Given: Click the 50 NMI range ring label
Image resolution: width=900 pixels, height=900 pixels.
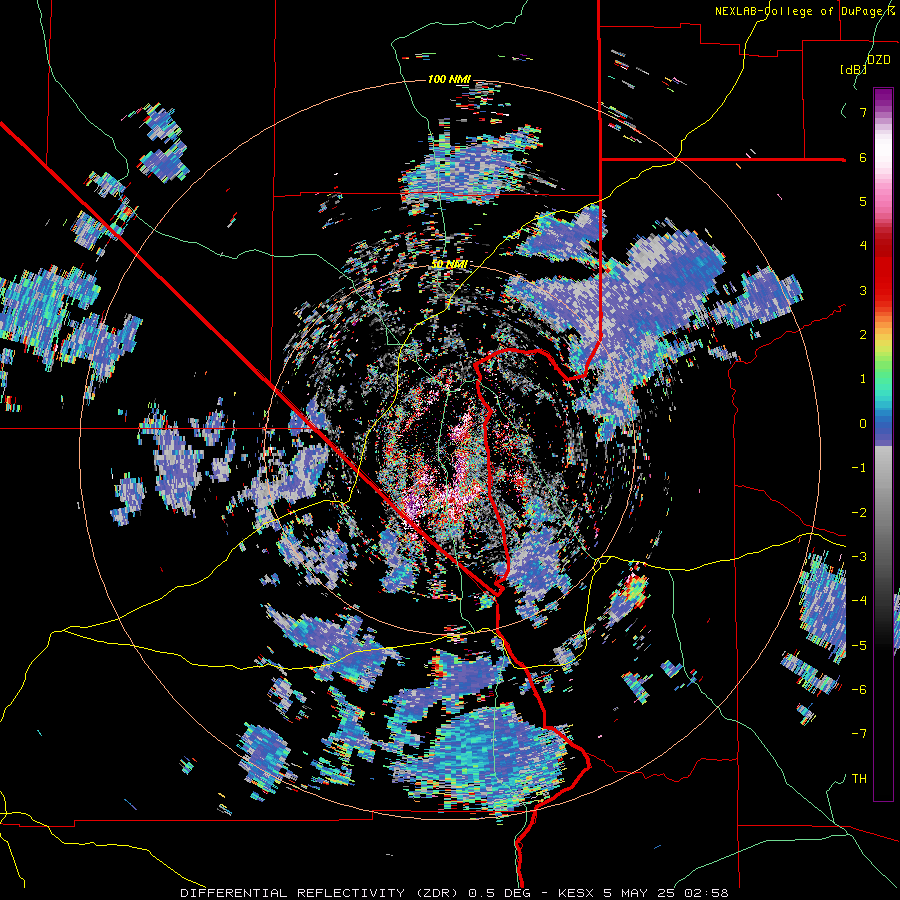Looking at the screenshot, I should click(x=449, y=264).
